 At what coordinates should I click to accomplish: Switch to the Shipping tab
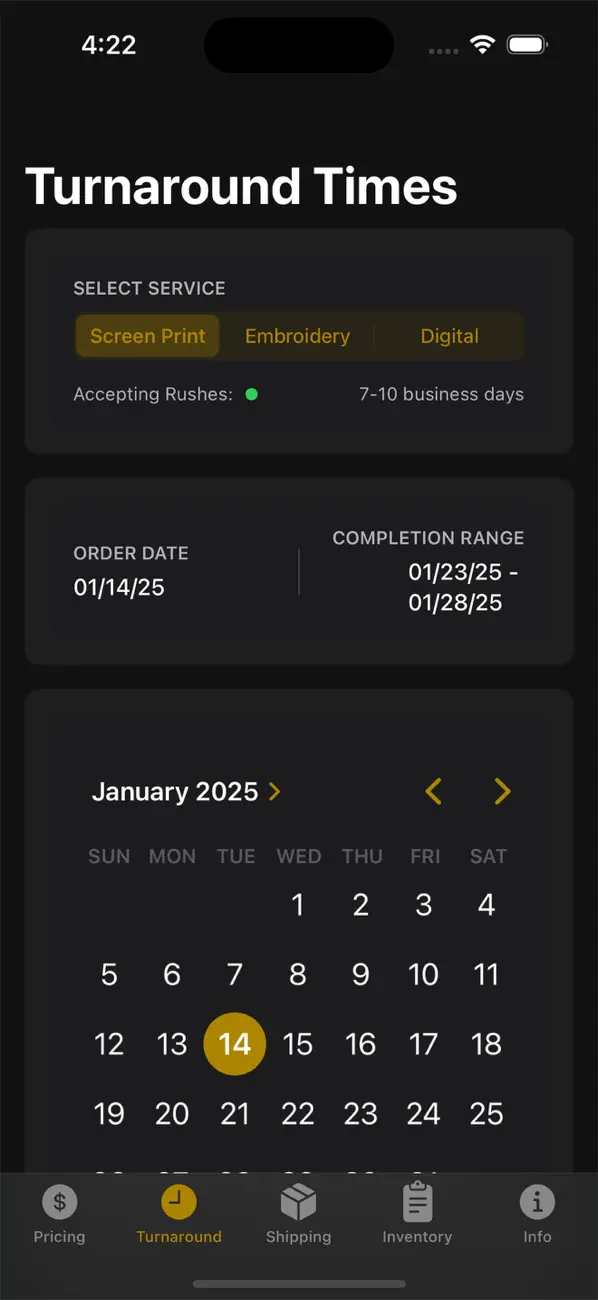pos(298,1215)
